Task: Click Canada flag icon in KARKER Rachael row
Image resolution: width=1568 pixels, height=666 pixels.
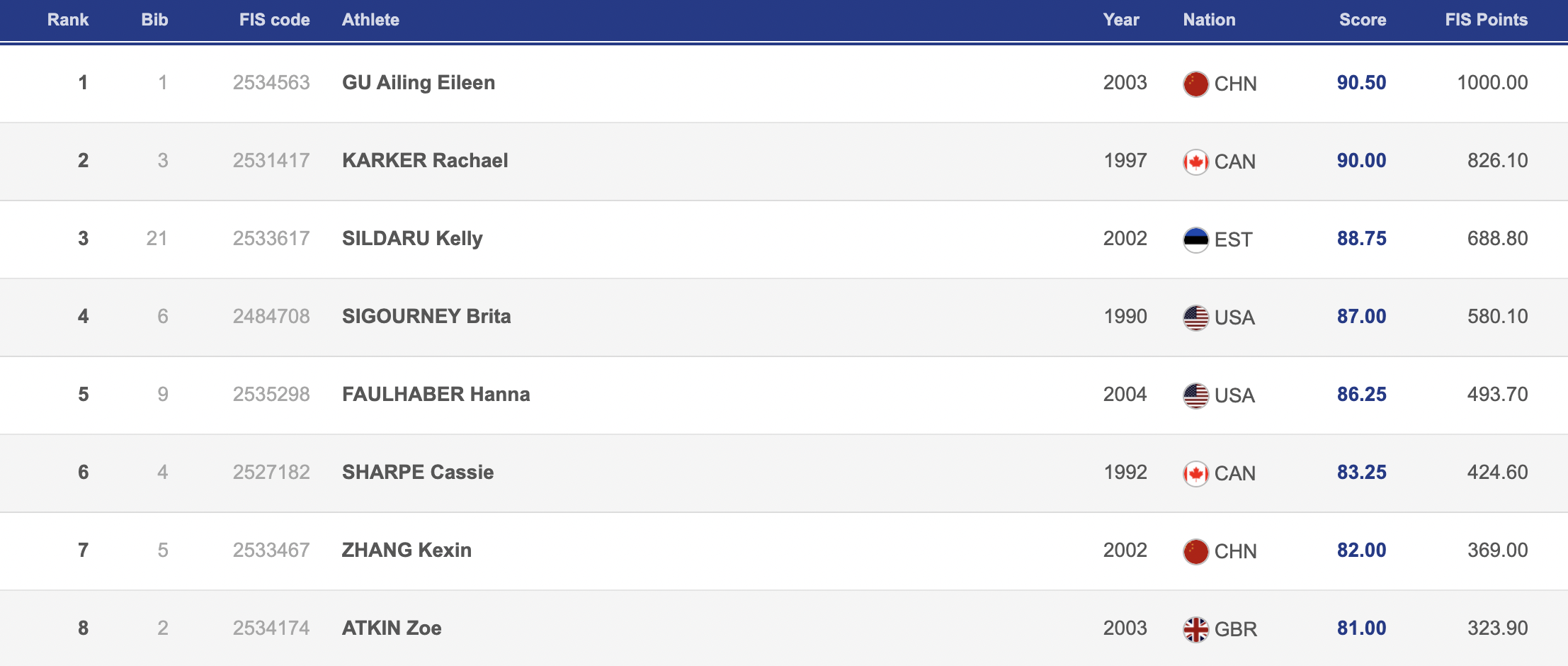Action: pos(1195,162)
